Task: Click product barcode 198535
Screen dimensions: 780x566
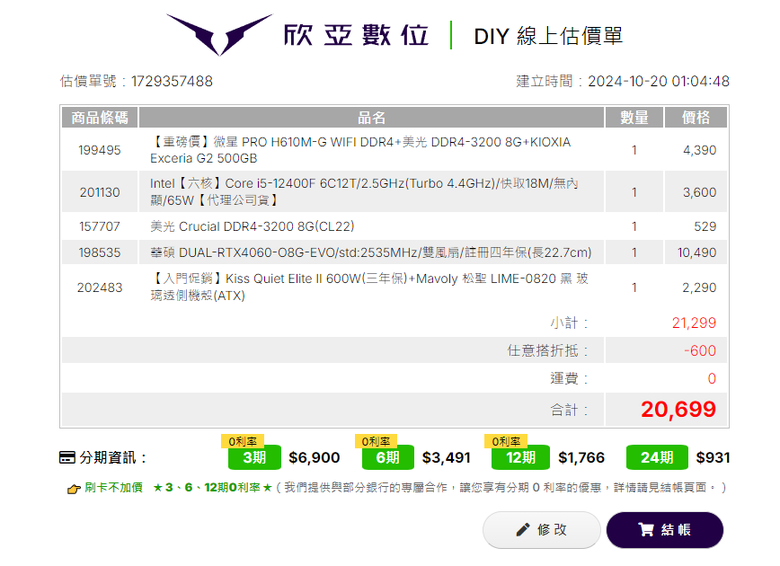Action: click(99, 253)
